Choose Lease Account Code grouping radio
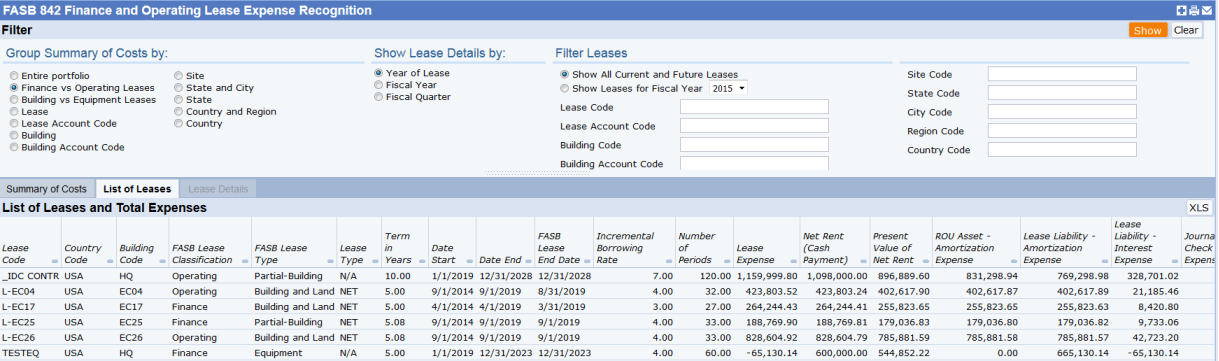 13,124
